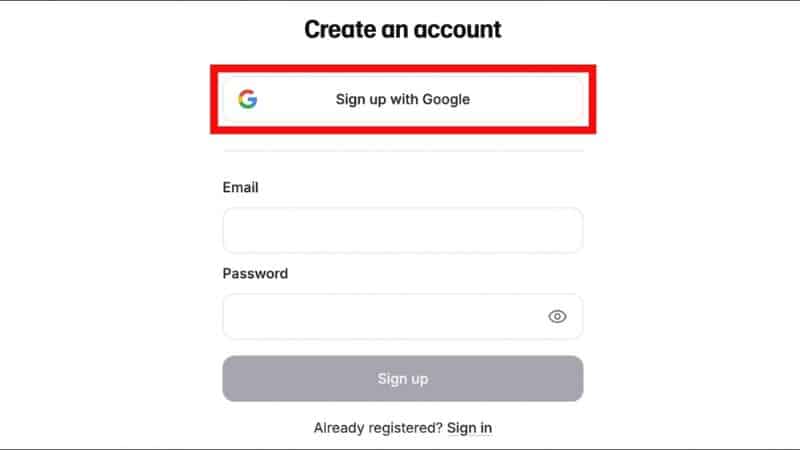Click the 'Google' word in the sign-up button
This screenshot has height=450, width=800.
coord(445,99)
